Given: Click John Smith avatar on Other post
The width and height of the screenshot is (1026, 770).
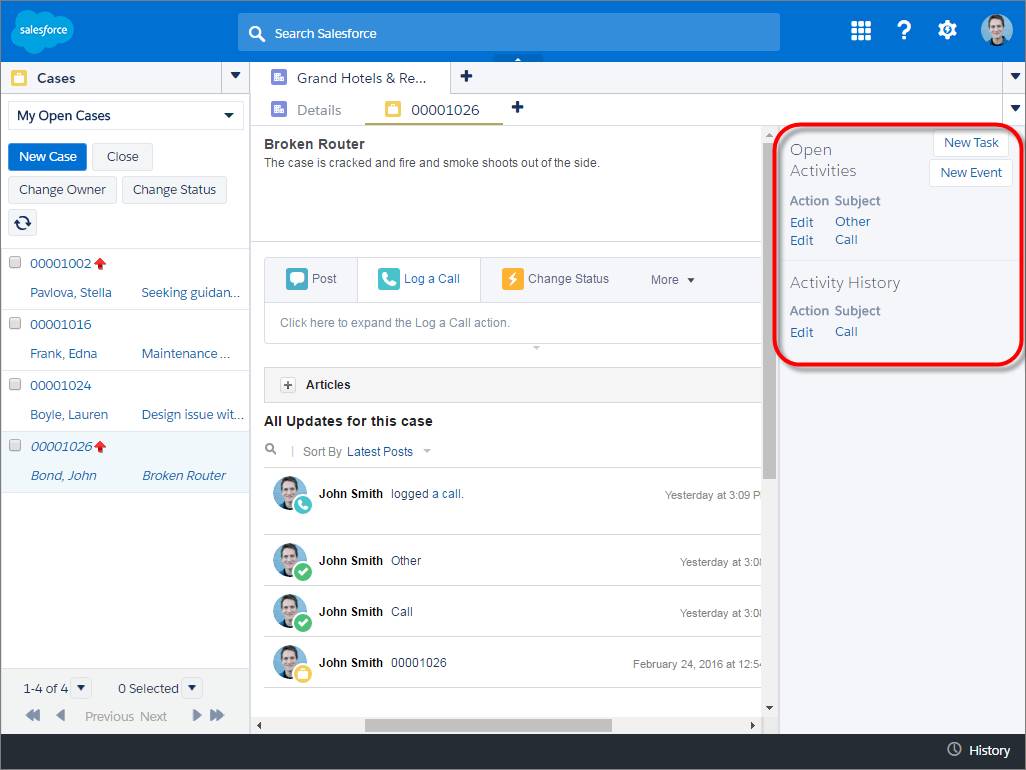Looking at the screenshot, I should point(291,561).
